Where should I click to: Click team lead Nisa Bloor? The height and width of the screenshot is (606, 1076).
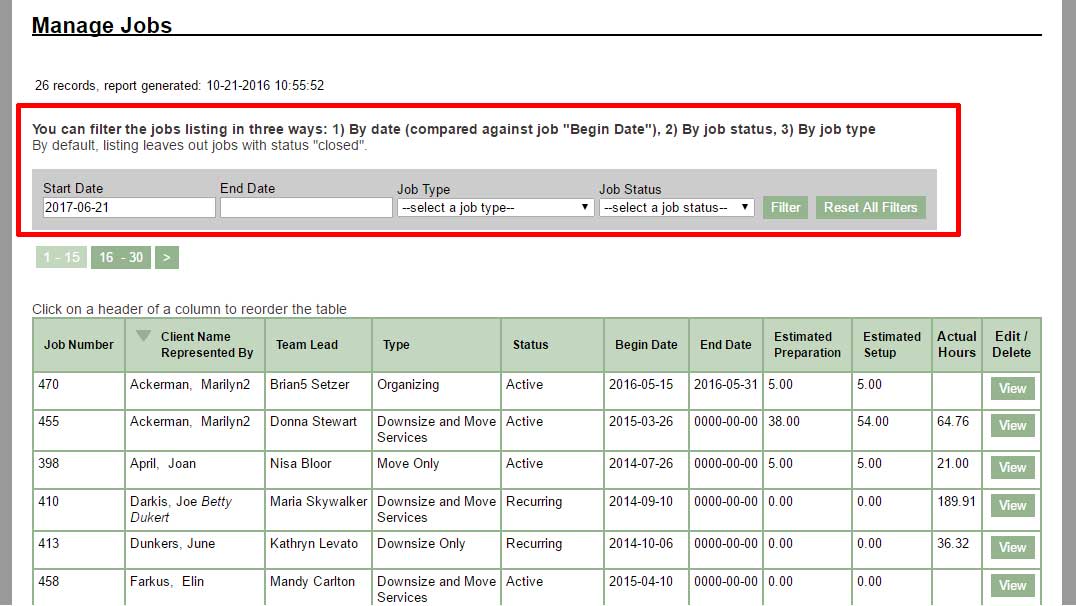[x=301, y=463]
